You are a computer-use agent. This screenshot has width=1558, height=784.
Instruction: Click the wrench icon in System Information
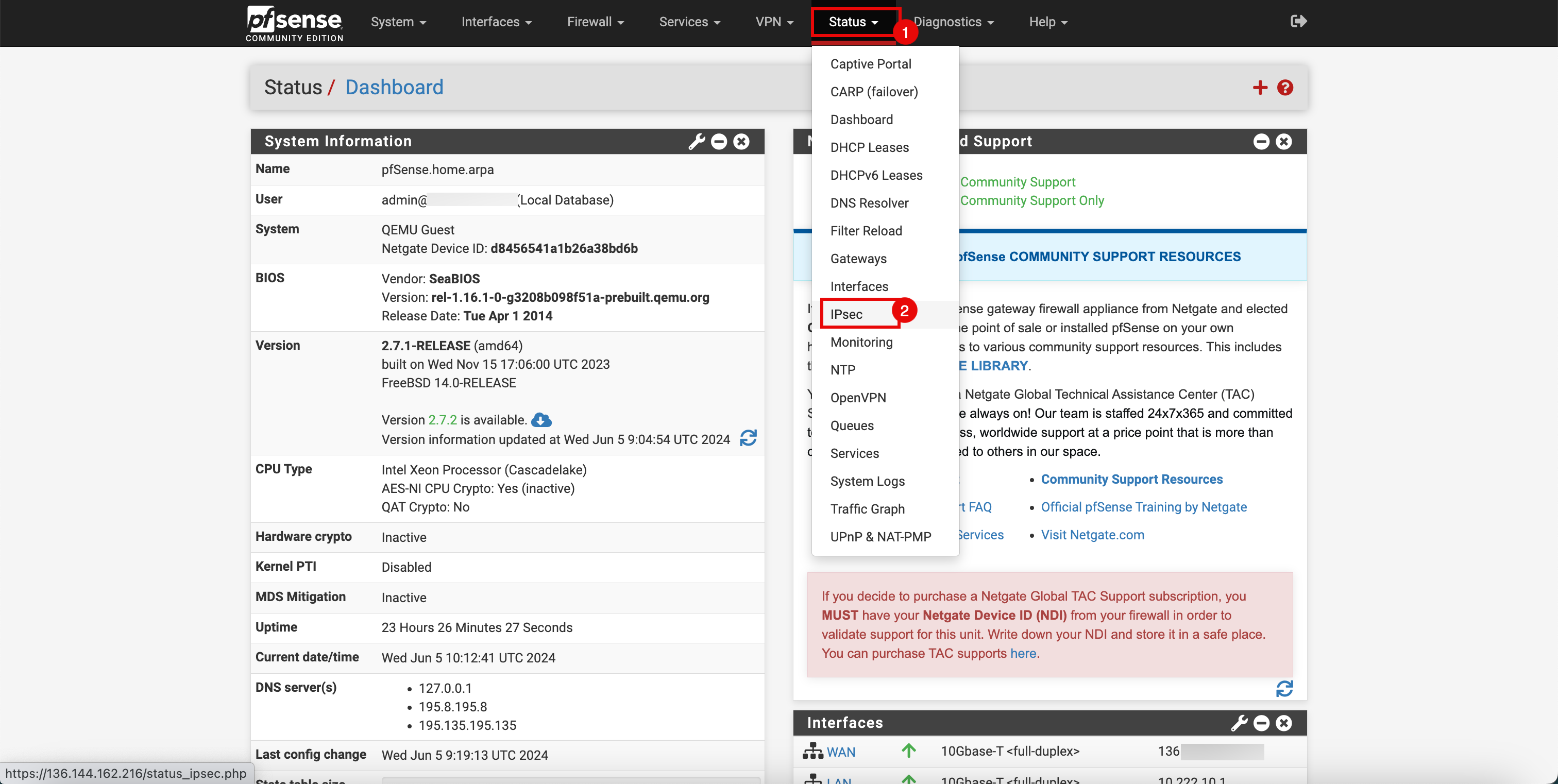(696, 141)
